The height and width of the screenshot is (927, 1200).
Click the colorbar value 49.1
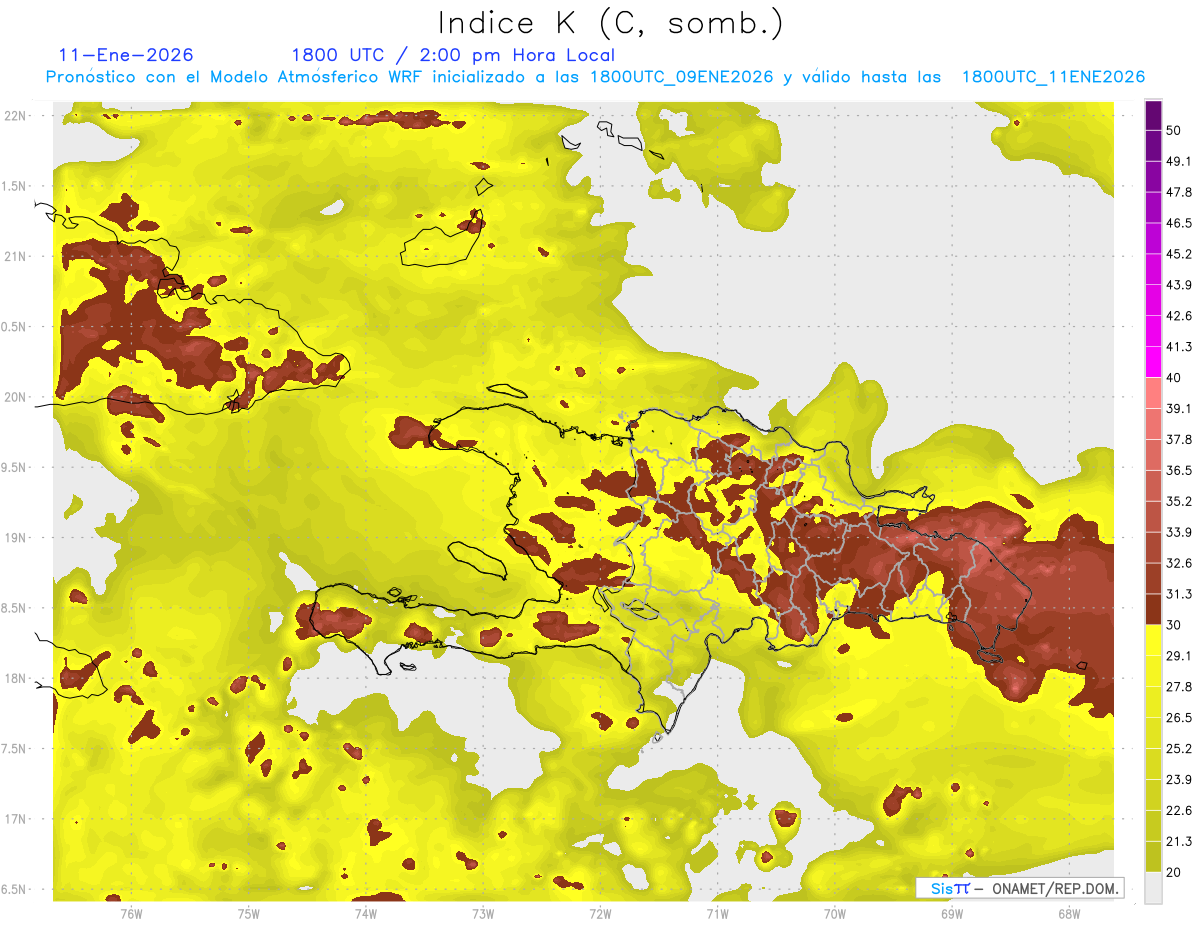1179,161
